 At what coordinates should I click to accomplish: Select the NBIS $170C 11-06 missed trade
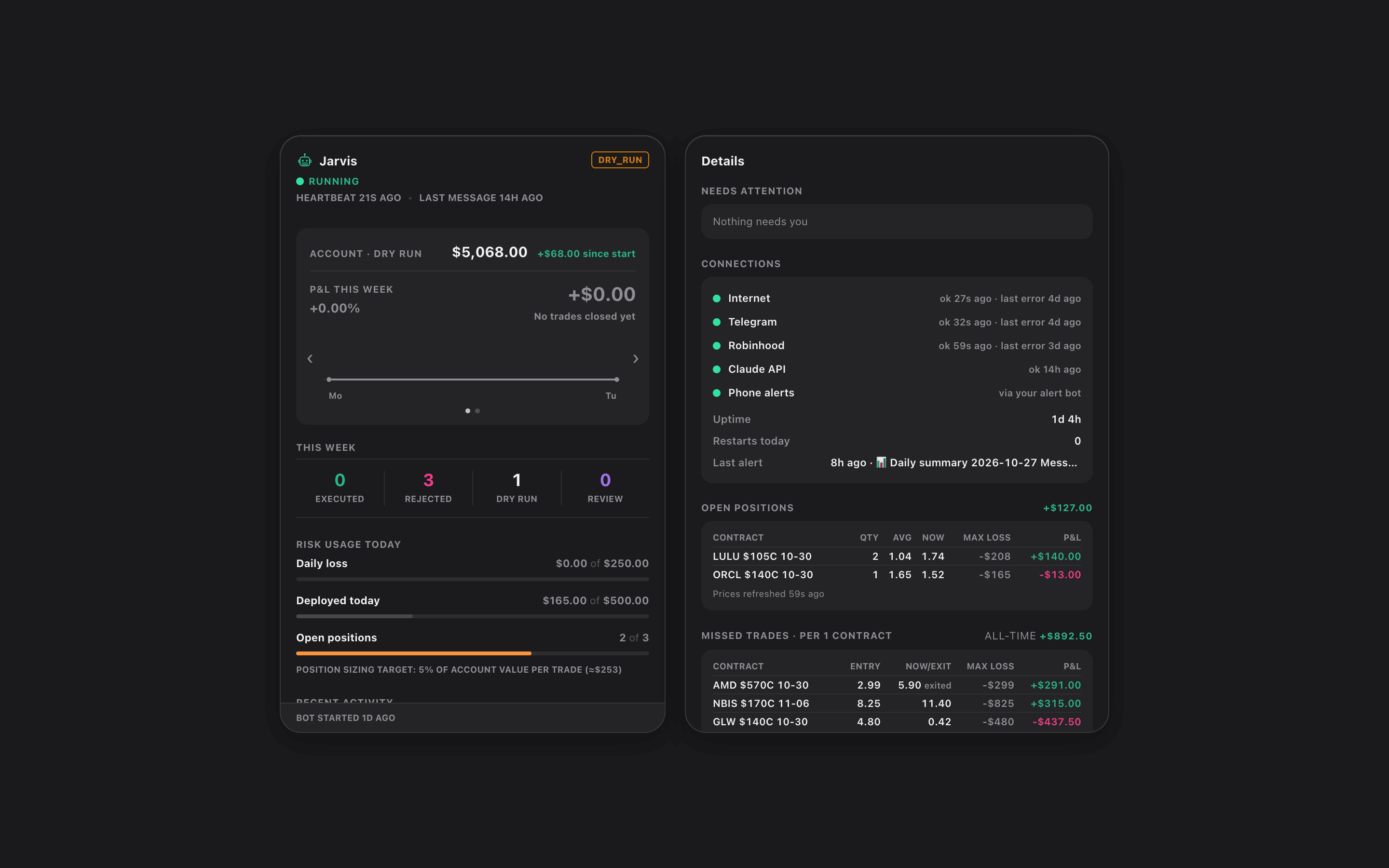[897, 703]
